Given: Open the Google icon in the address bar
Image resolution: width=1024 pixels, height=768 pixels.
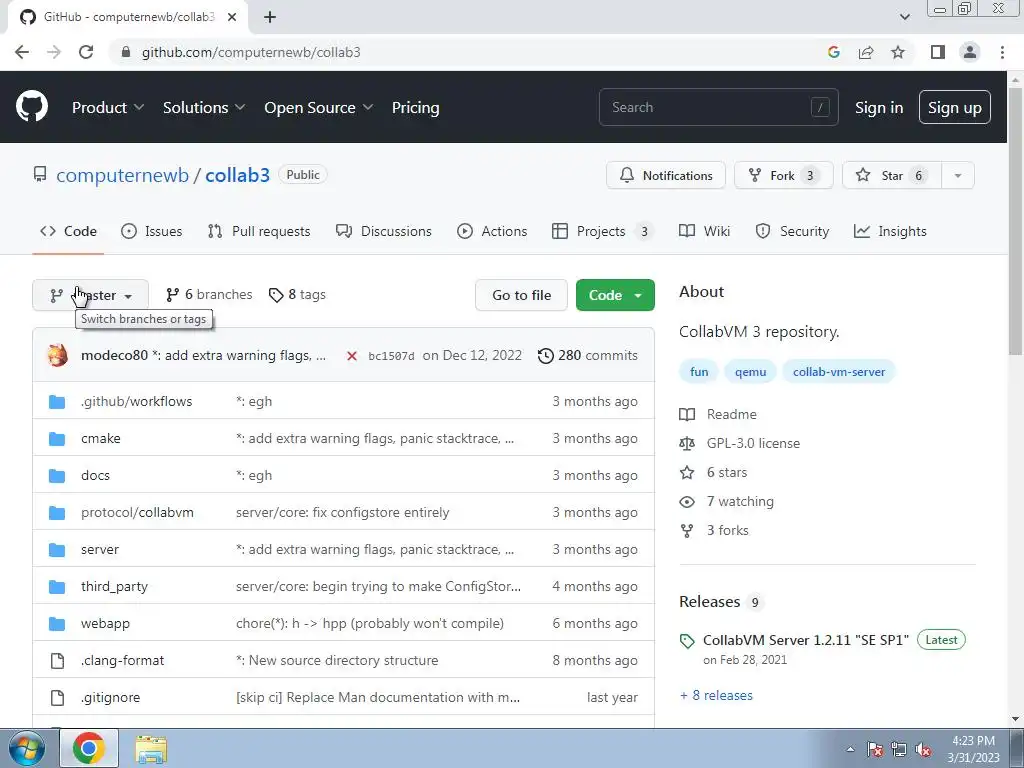Looking at the screenshot, I should [833, 52].
